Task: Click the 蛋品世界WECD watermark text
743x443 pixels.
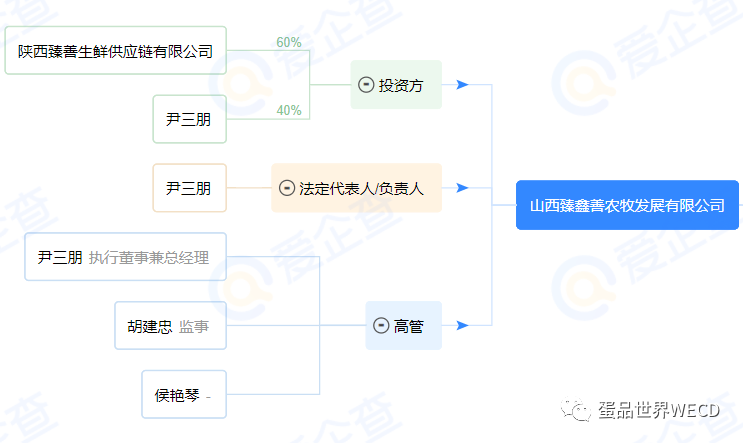Action: [659, 410]
